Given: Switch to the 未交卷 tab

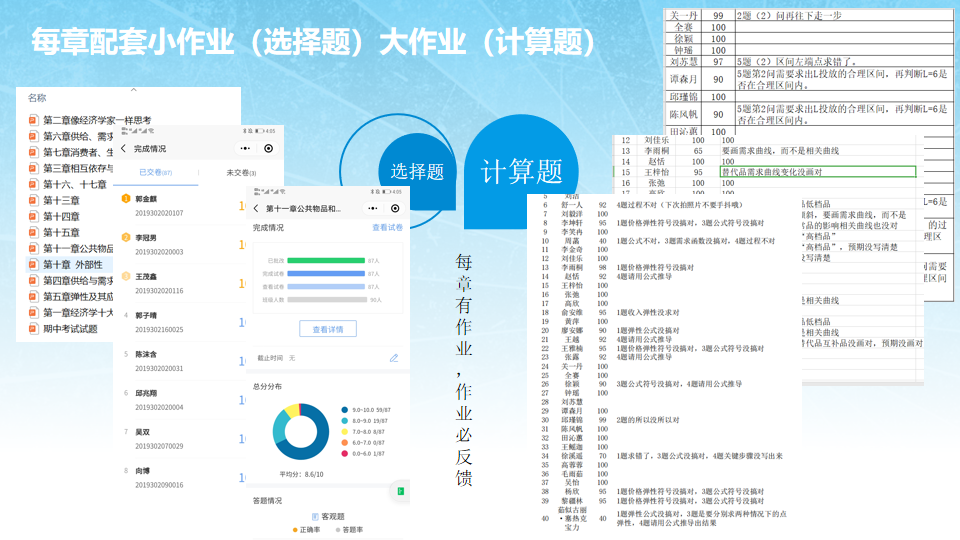Looking at the screenshot, I should point(240,173).
